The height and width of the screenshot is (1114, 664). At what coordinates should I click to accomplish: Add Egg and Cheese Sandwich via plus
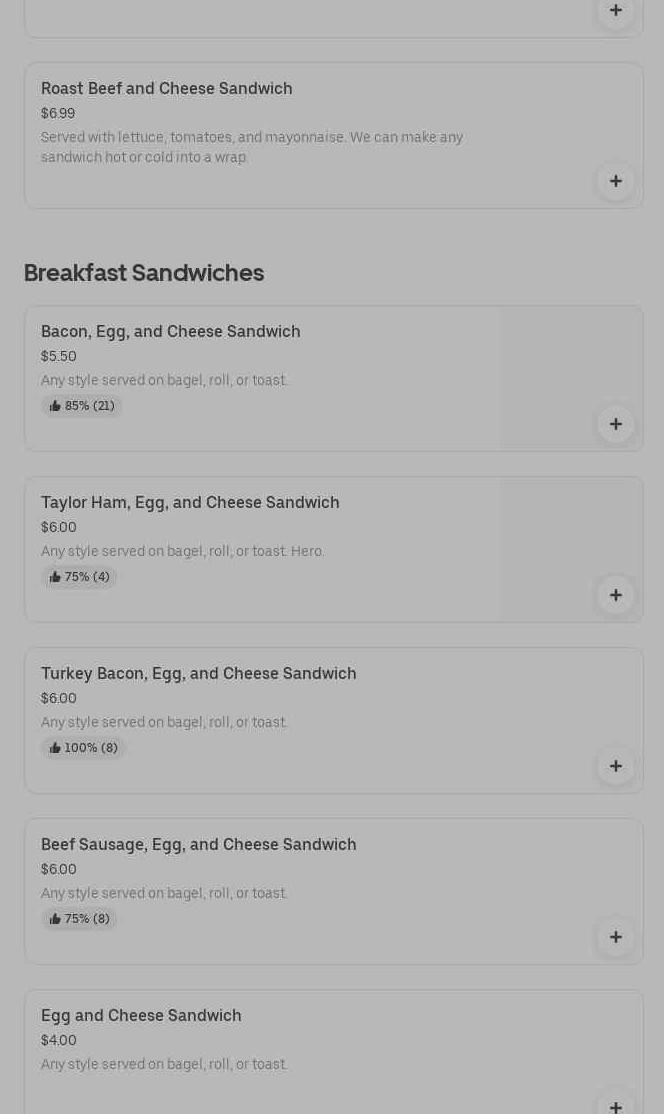pyautogui.click(x=616, y=1103)
